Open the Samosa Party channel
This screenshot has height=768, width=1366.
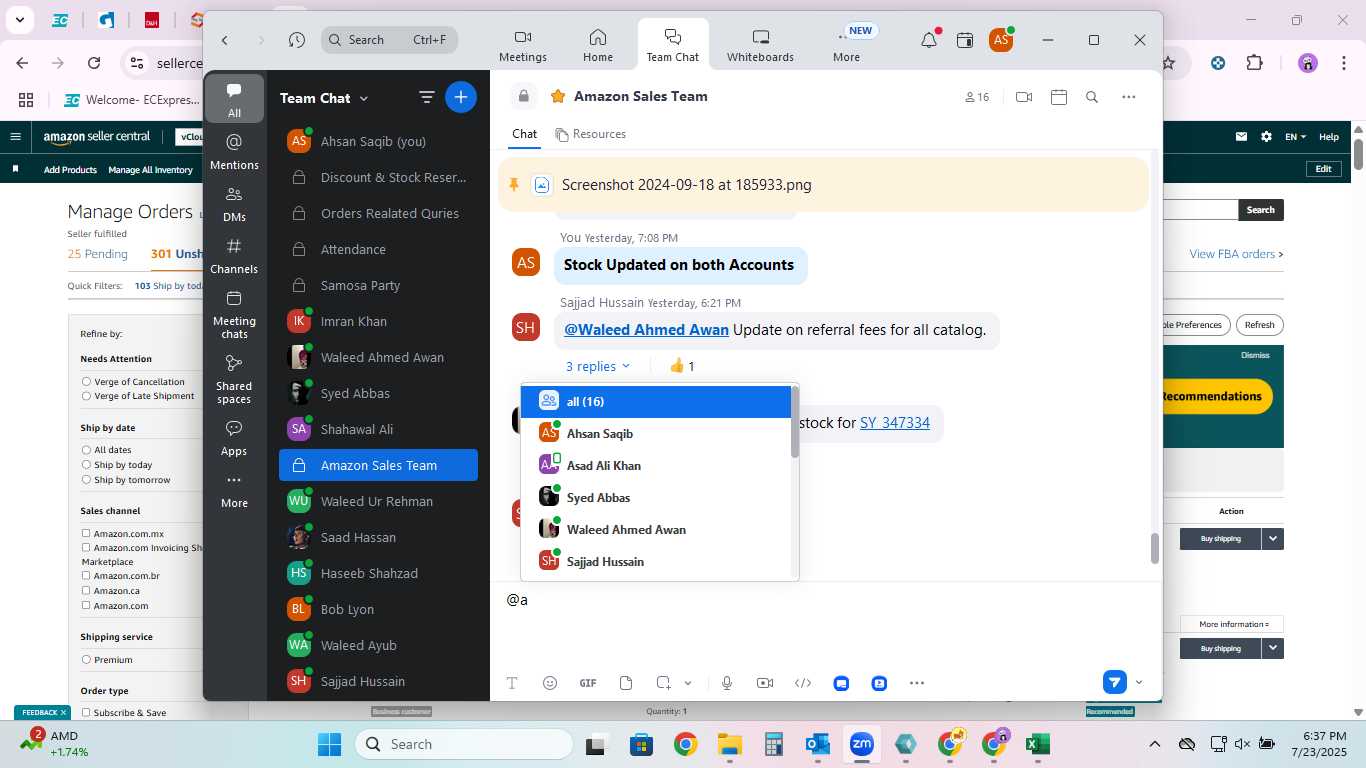378,286
